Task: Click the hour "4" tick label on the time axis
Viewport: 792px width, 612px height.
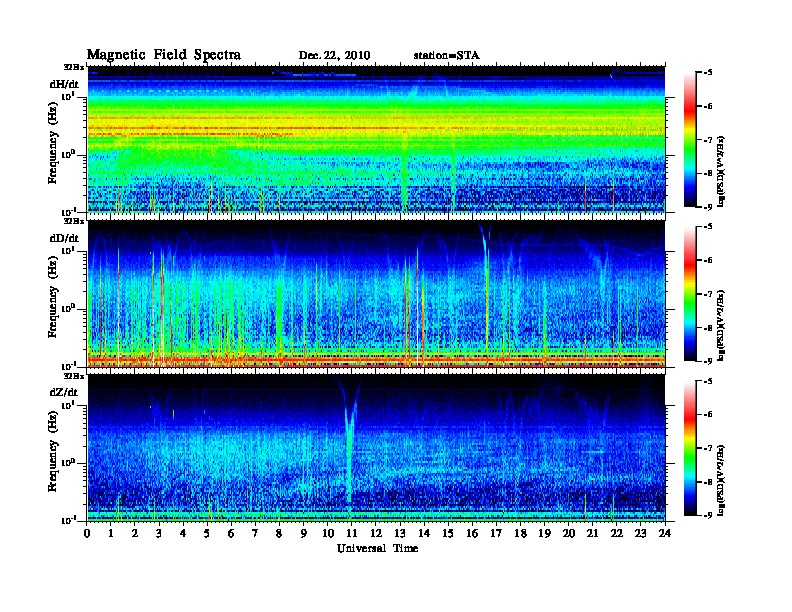Action: 183,533
